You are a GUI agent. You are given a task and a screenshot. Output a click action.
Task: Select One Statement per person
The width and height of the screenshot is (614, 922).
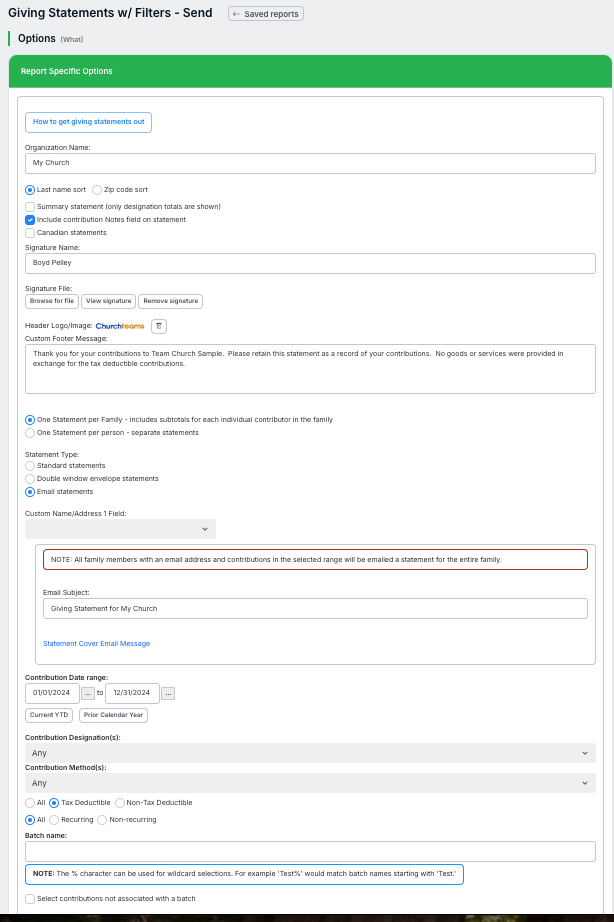(x=30, y=433)
